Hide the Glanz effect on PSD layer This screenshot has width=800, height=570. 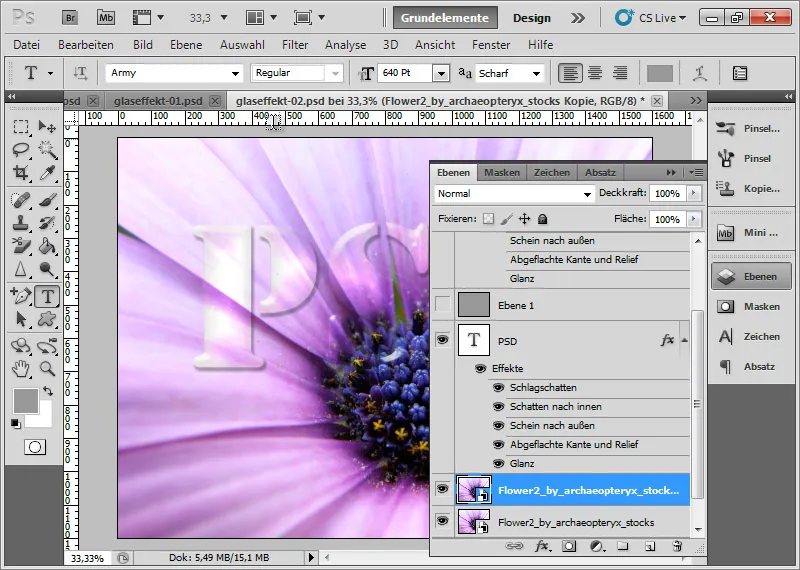coord(498,463)
